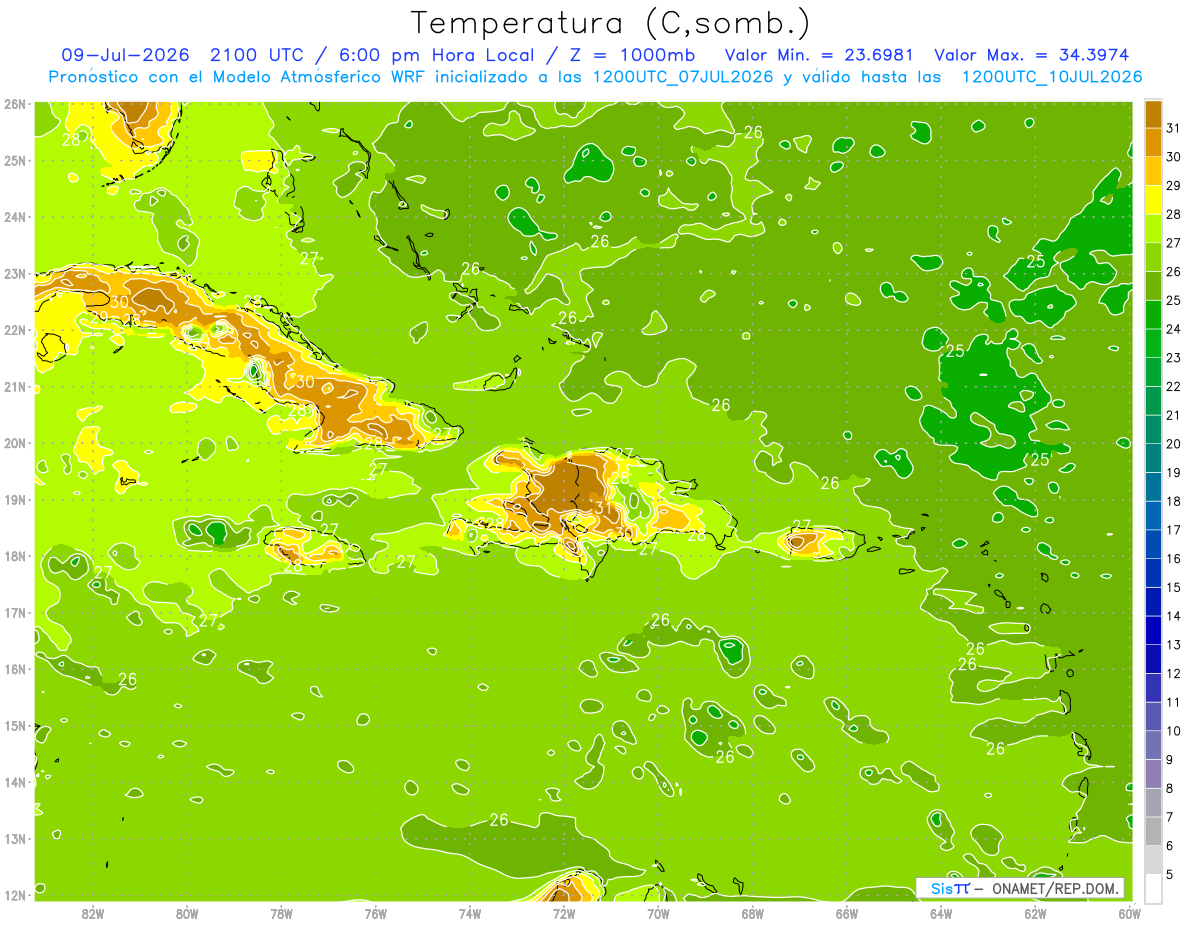1200x927 pixels.
Task: Click the white legend swatch below 5
Action: (1154, 888)
